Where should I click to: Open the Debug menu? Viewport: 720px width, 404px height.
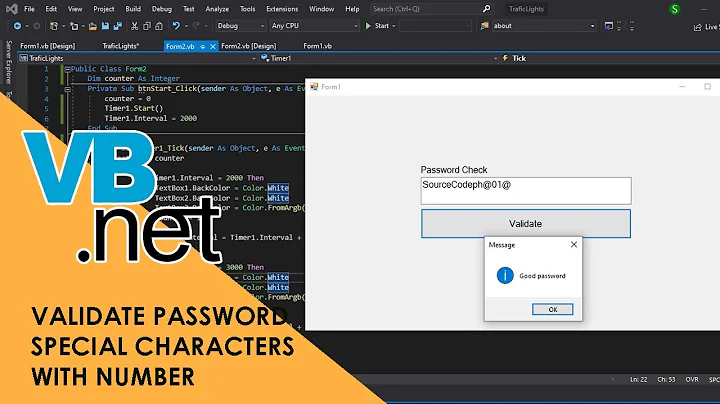(x=162, y=9)
